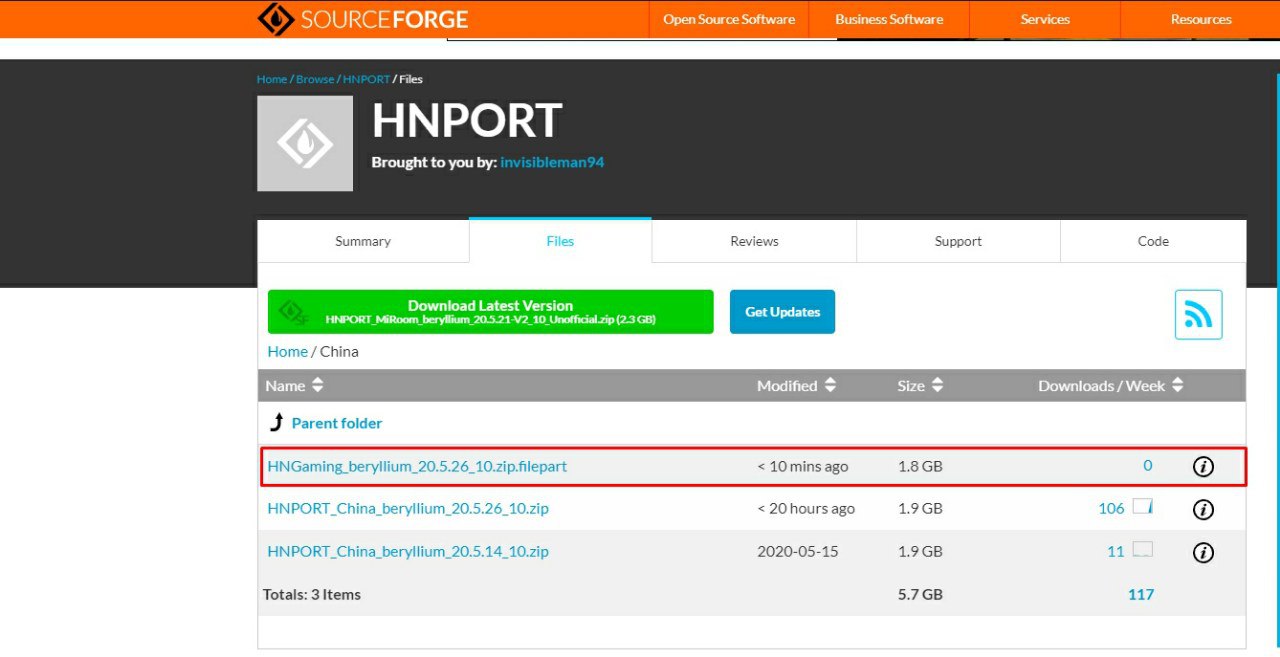Viewport: 1280px width, 657px height.
Task: Click the HNPORT project avatar image
Action: [x=305, y=143]
